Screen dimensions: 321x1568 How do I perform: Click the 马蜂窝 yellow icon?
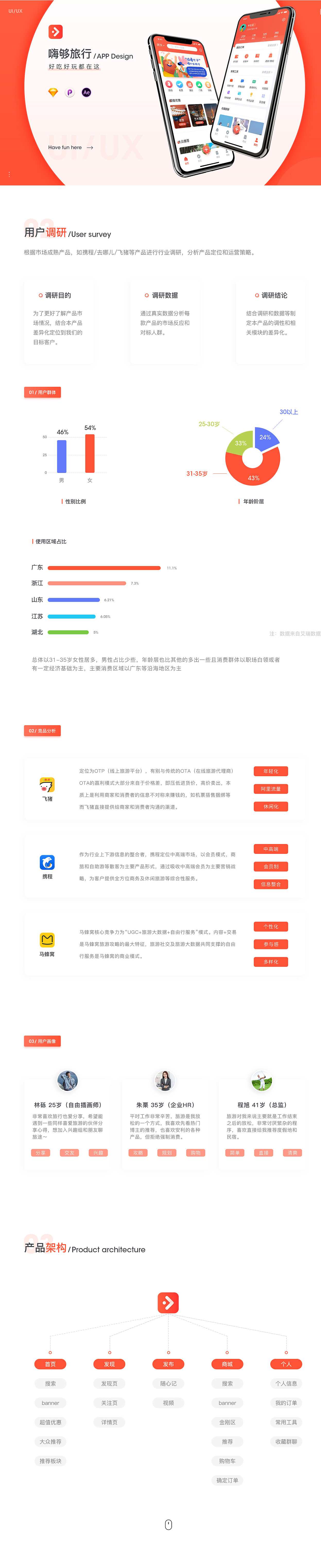(x=47, y=940)
